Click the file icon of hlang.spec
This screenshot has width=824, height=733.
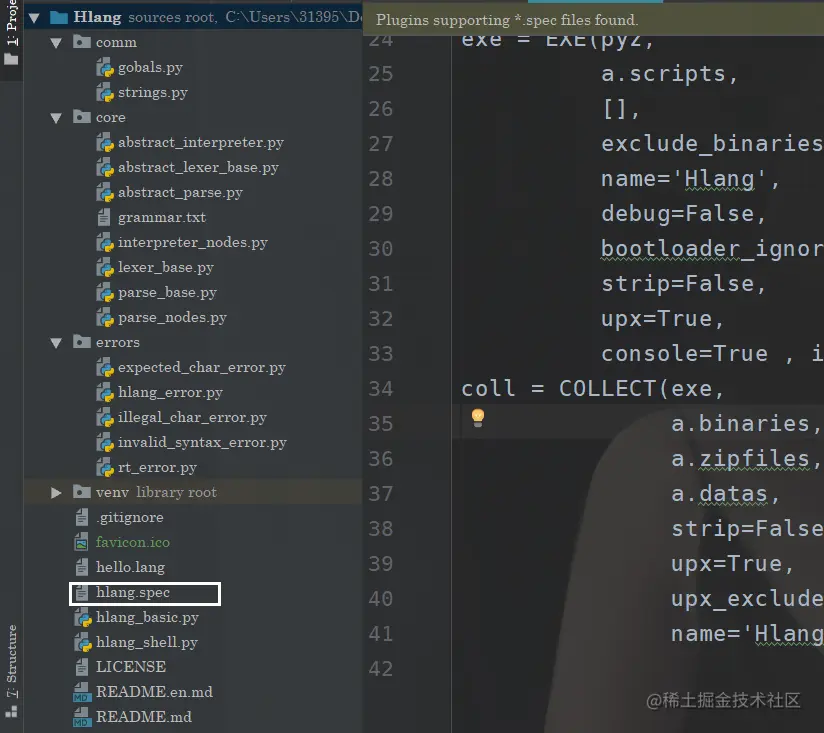(81, 593)
